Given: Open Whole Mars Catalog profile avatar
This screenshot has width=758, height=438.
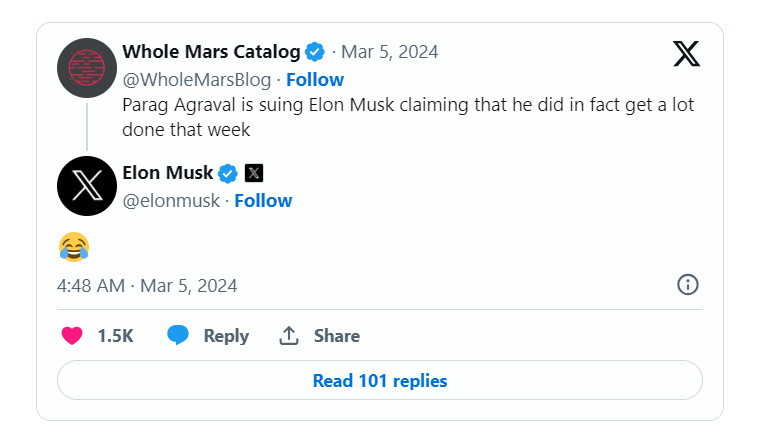Looking at the screenshot, I should [x=87, y=67].
